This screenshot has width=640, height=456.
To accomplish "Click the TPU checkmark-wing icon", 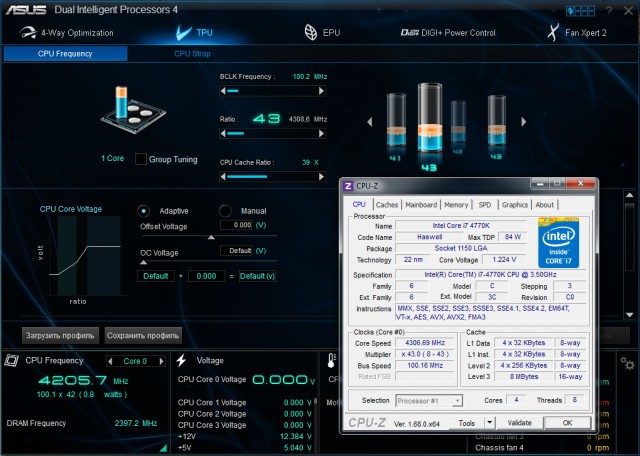I will tap(183, 33).
